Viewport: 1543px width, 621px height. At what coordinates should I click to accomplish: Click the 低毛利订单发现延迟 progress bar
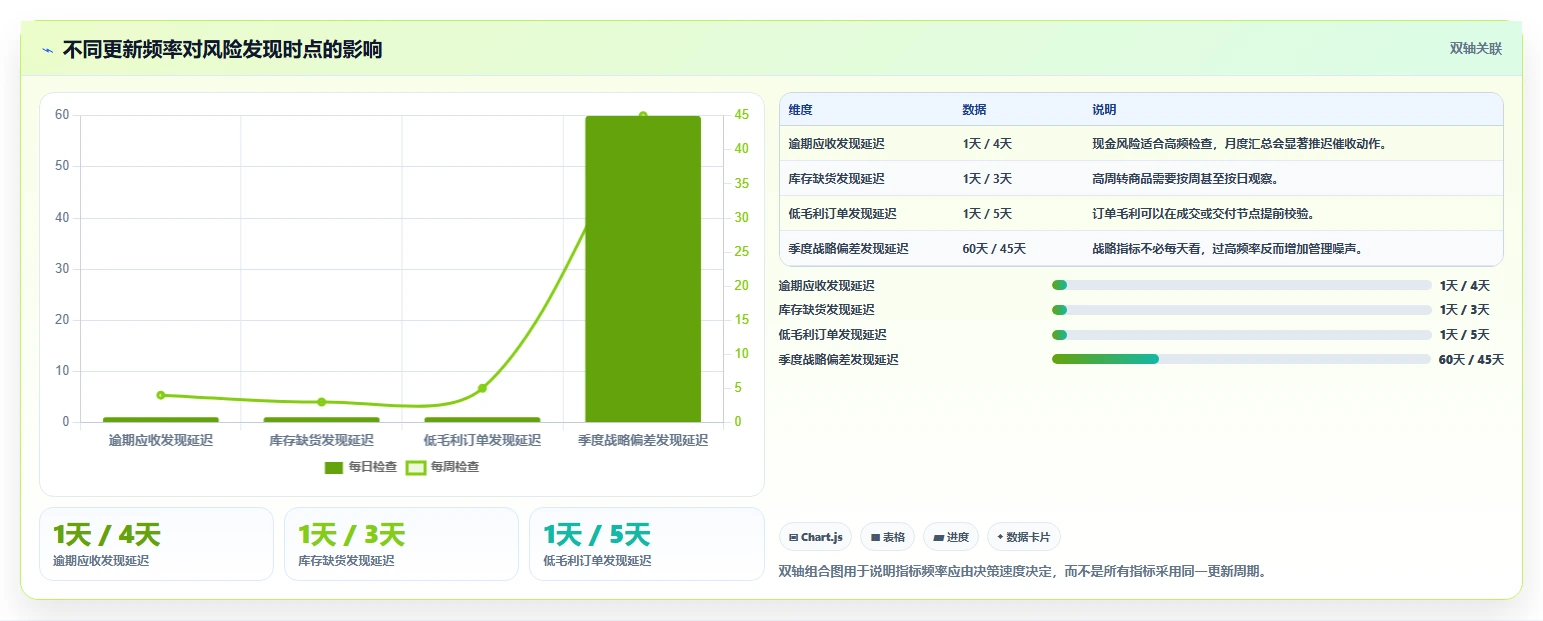pos(1241,335)
